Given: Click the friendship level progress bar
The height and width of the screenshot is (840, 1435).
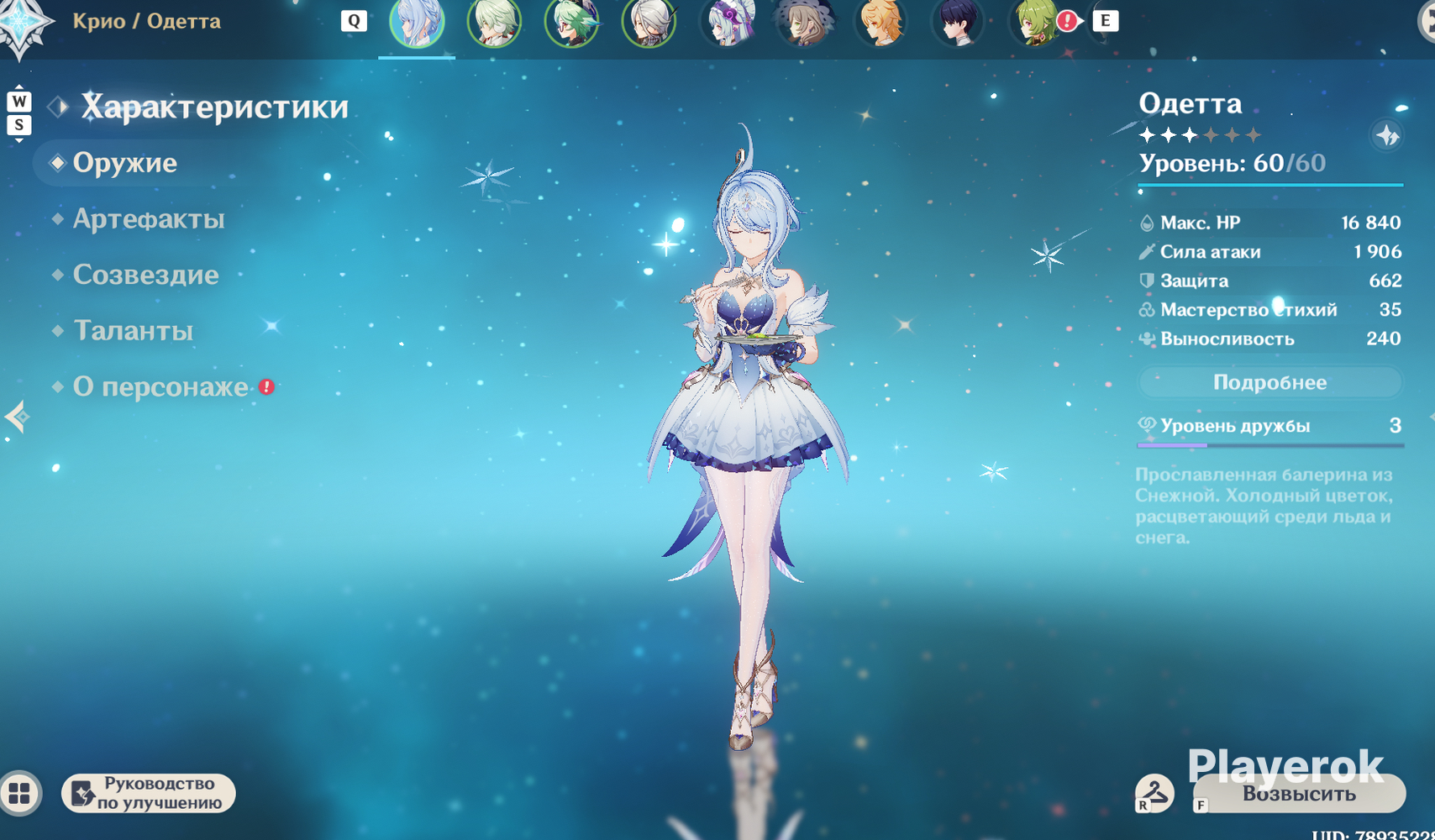Looking at the screenshot, I should point(1270,445).
